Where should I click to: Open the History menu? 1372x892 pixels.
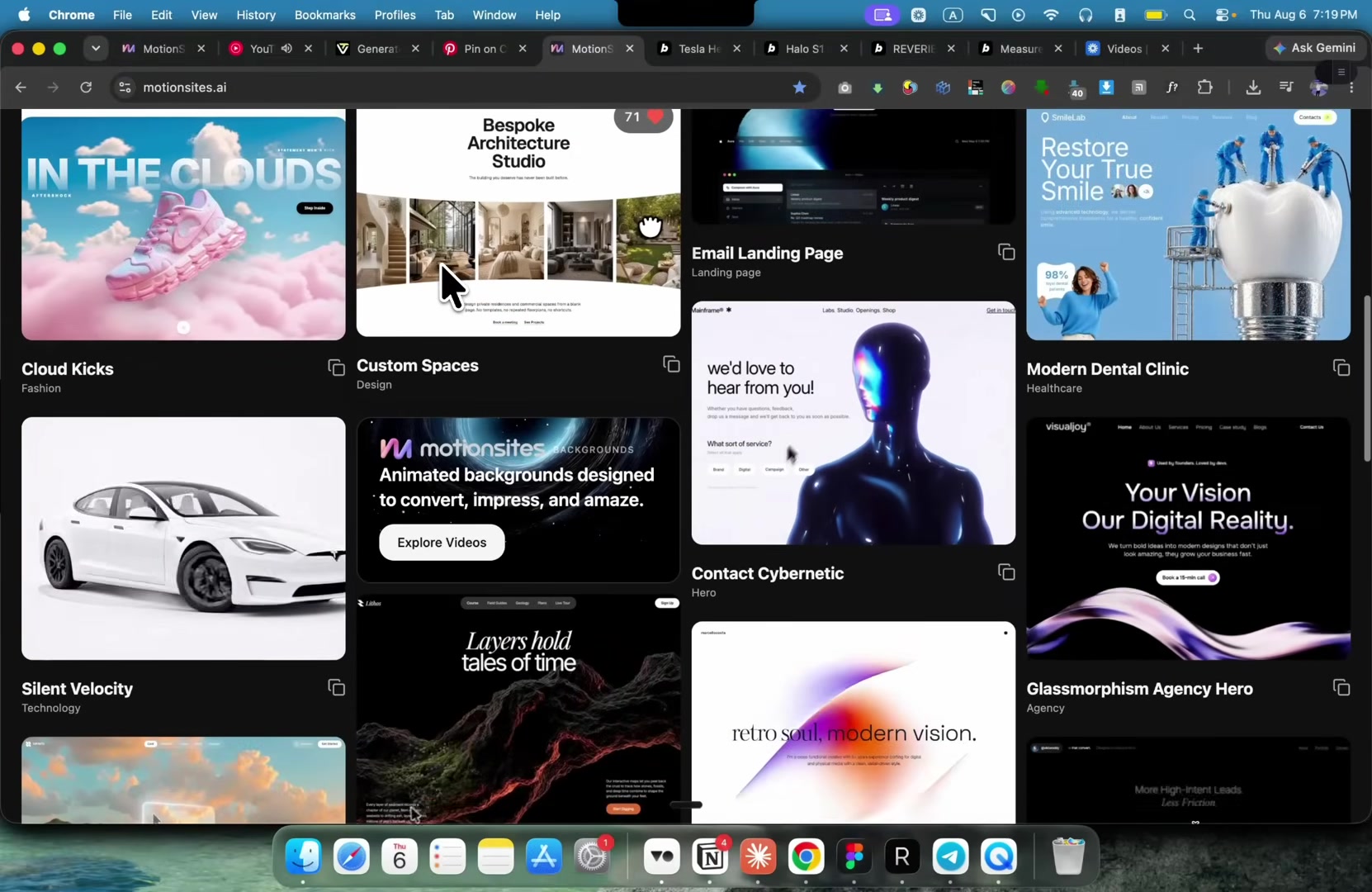[x=256, y=15]
